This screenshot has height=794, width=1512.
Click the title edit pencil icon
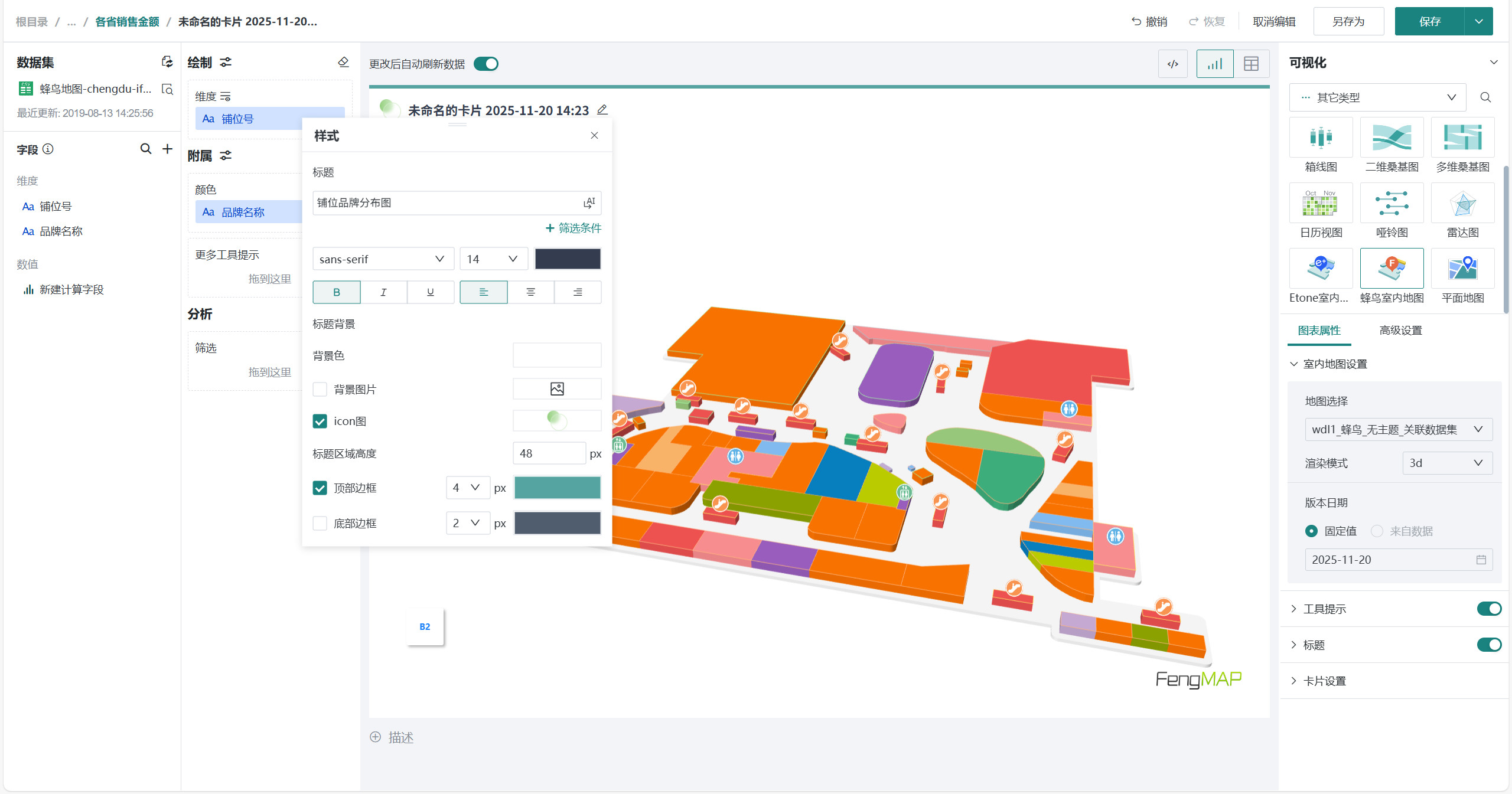602,110
